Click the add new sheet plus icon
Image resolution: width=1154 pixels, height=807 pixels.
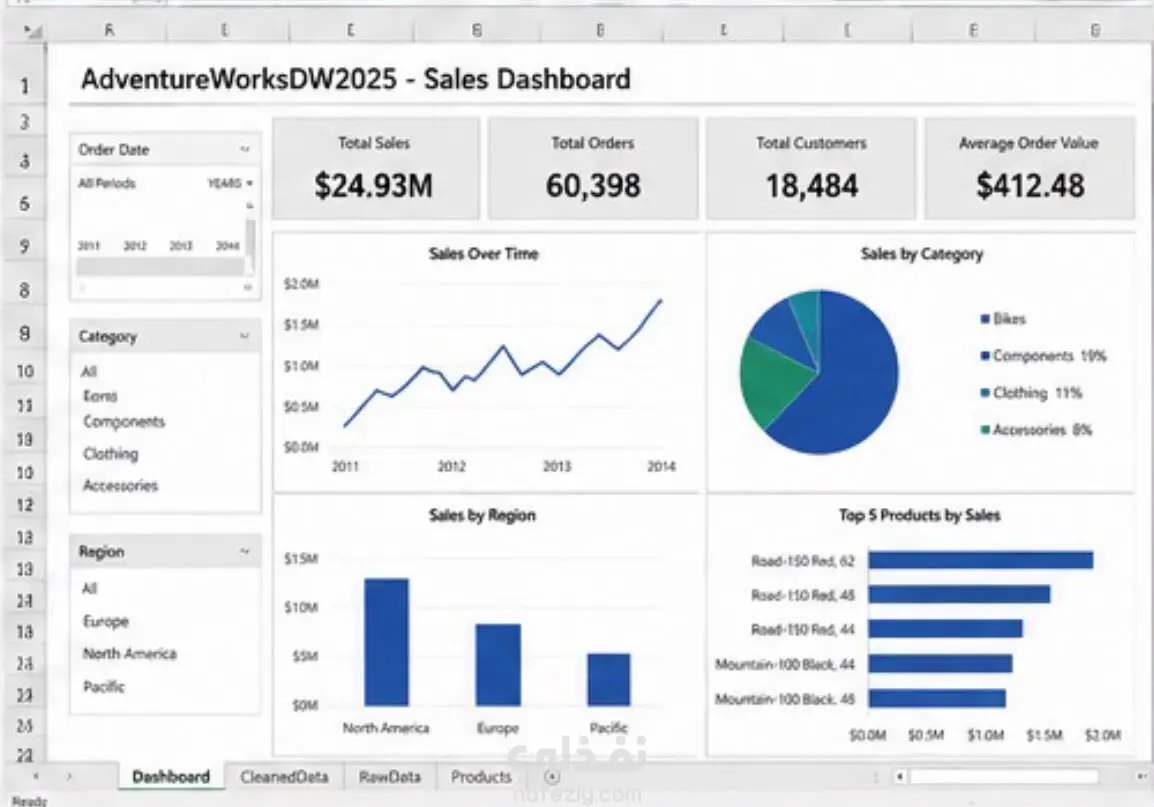(x=552, y=777)
